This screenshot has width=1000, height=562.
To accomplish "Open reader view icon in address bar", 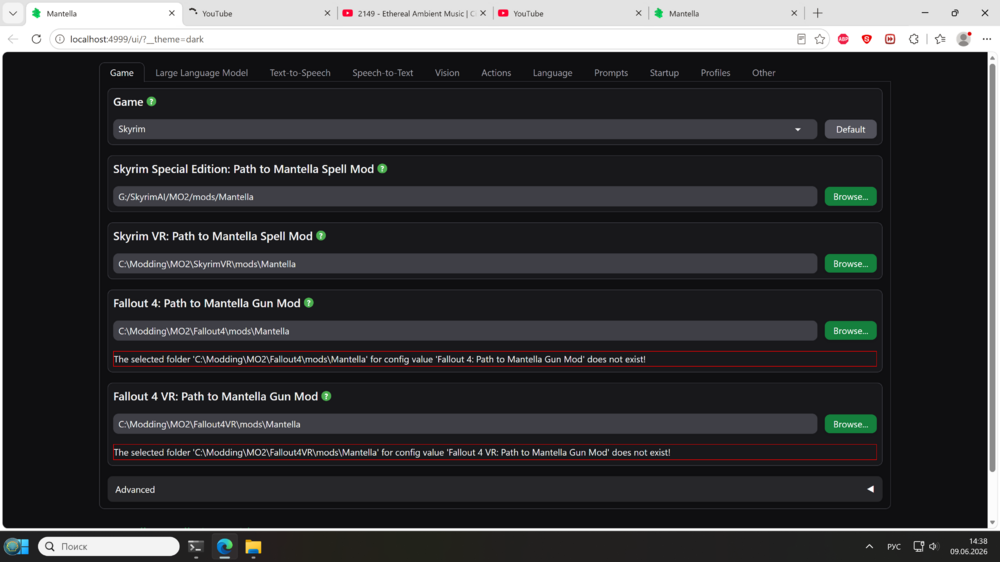I will (801, 39).
